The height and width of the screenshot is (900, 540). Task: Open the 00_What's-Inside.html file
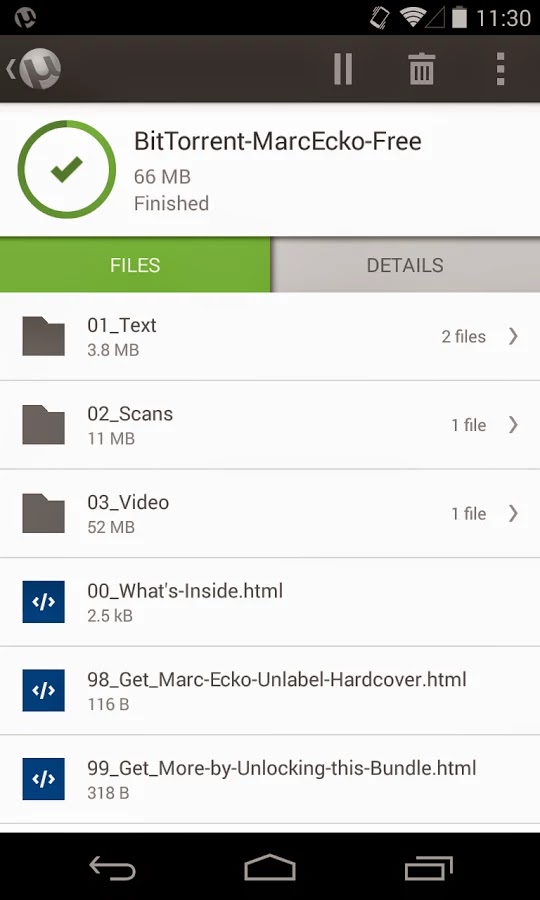(x=270, y=602)
